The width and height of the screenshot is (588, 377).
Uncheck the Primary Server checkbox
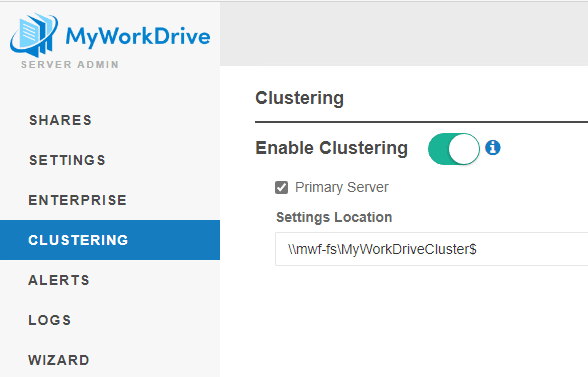[x=281, y=188]
